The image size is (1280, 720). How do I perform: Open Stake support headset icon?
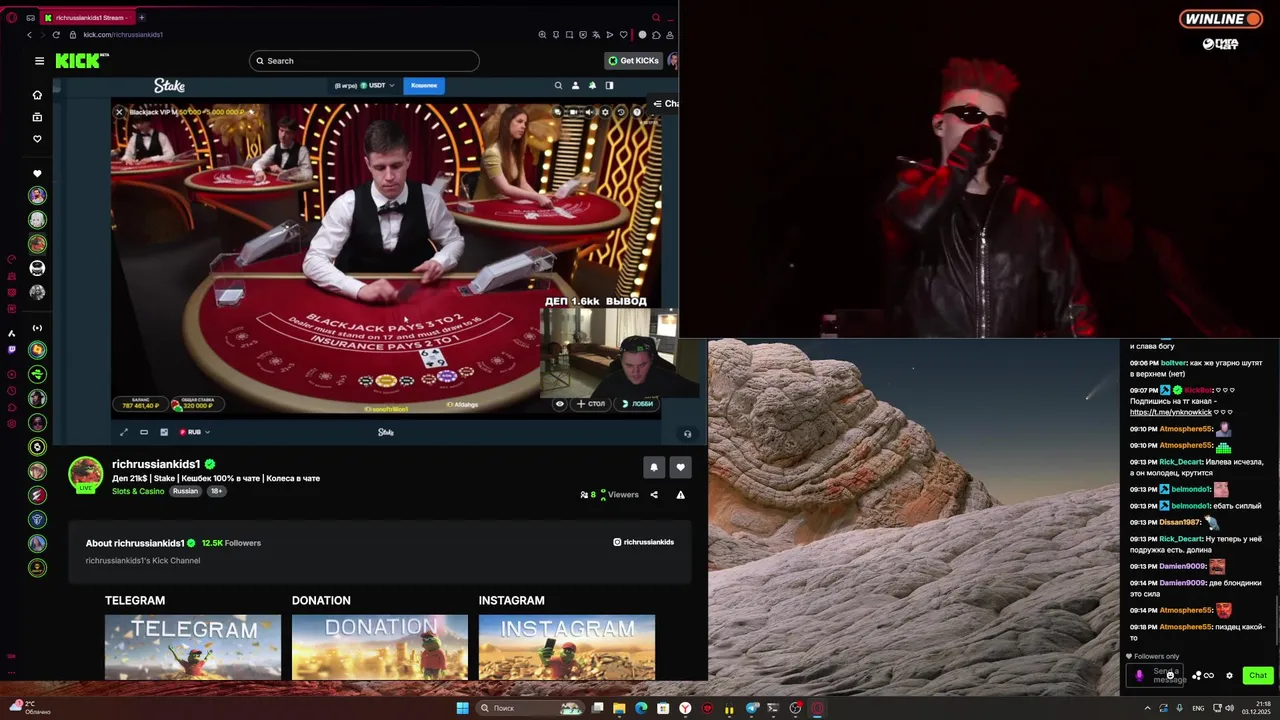pos(687,433)
